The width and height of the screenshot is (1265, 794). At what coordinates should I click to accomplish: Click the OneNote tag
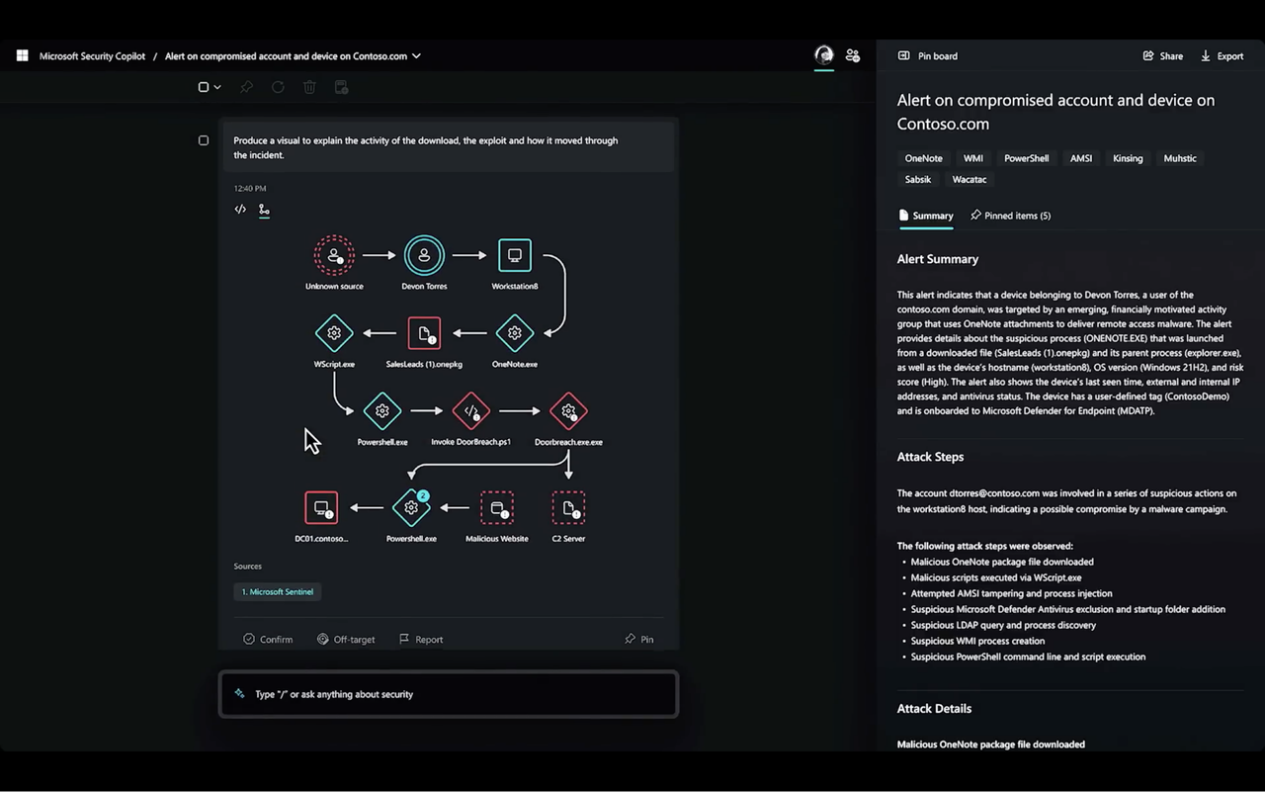[x=923, y=158]
